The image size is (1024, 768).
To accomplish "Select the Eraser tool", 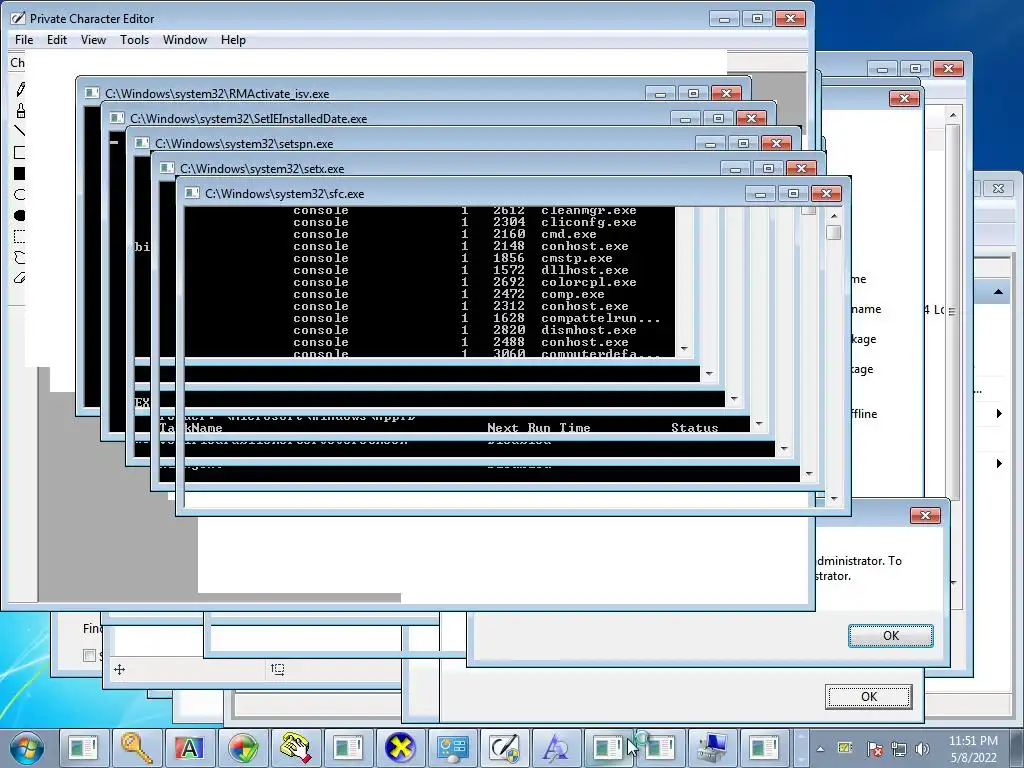I will (x=20, y=278).
